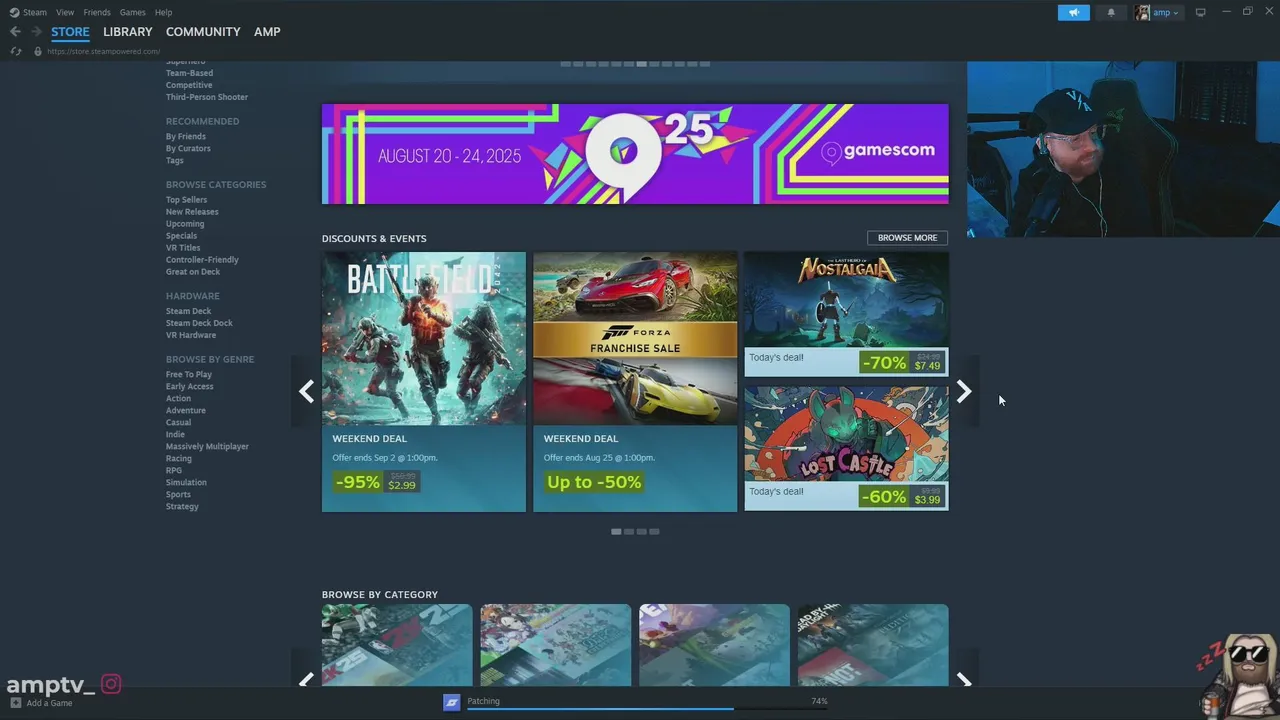This screenshot has width=1280, height=720.
Task: Show next Browse by Category items
Action: tap(964, 680)
